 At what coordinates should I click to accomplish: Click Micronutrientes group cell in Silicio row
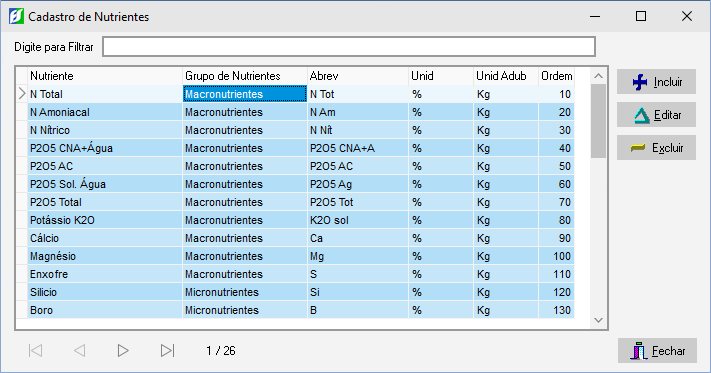245,292
